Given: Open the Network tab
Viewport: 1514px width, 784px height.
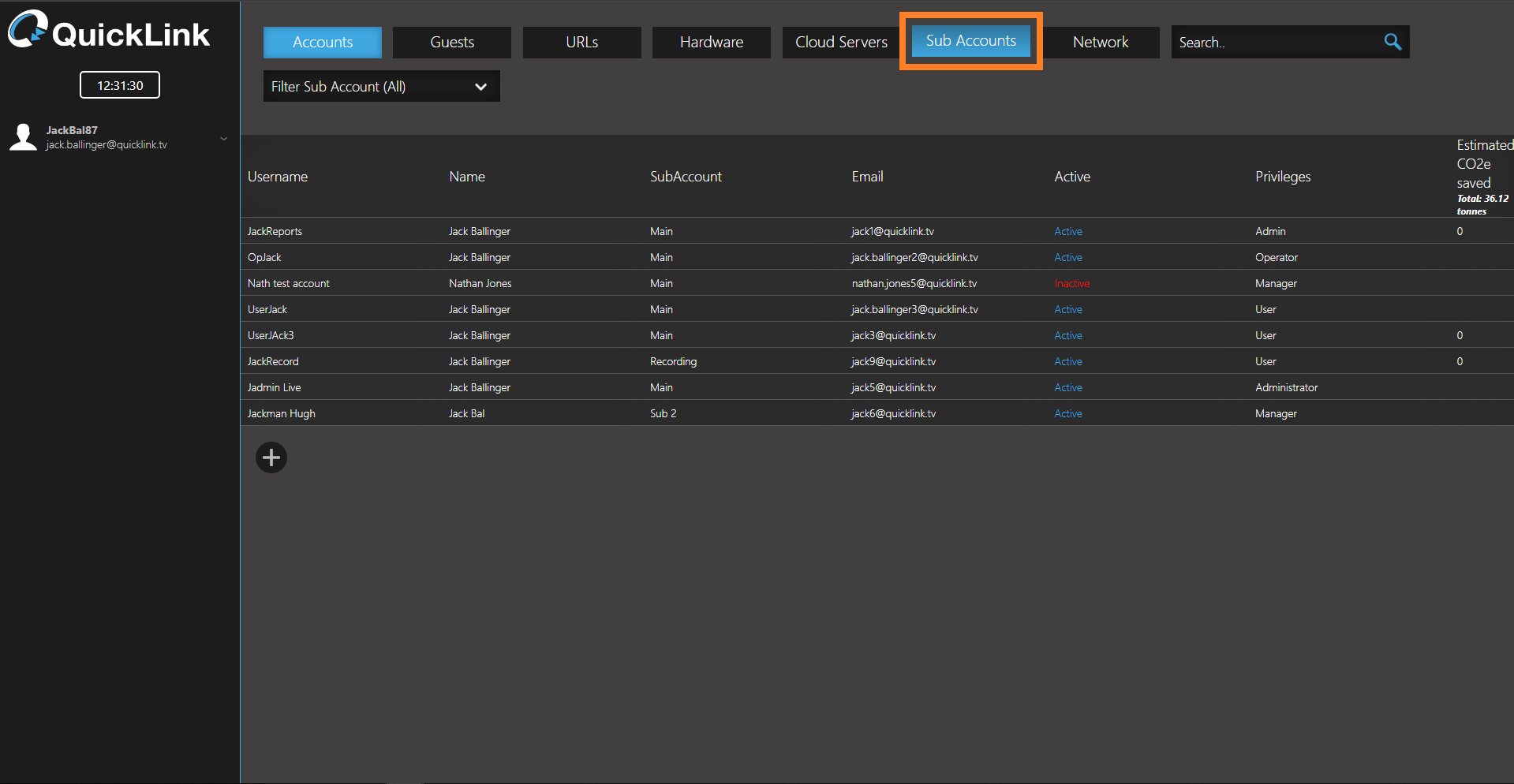Looking at the screenshot, I should tap(1100, 43).
